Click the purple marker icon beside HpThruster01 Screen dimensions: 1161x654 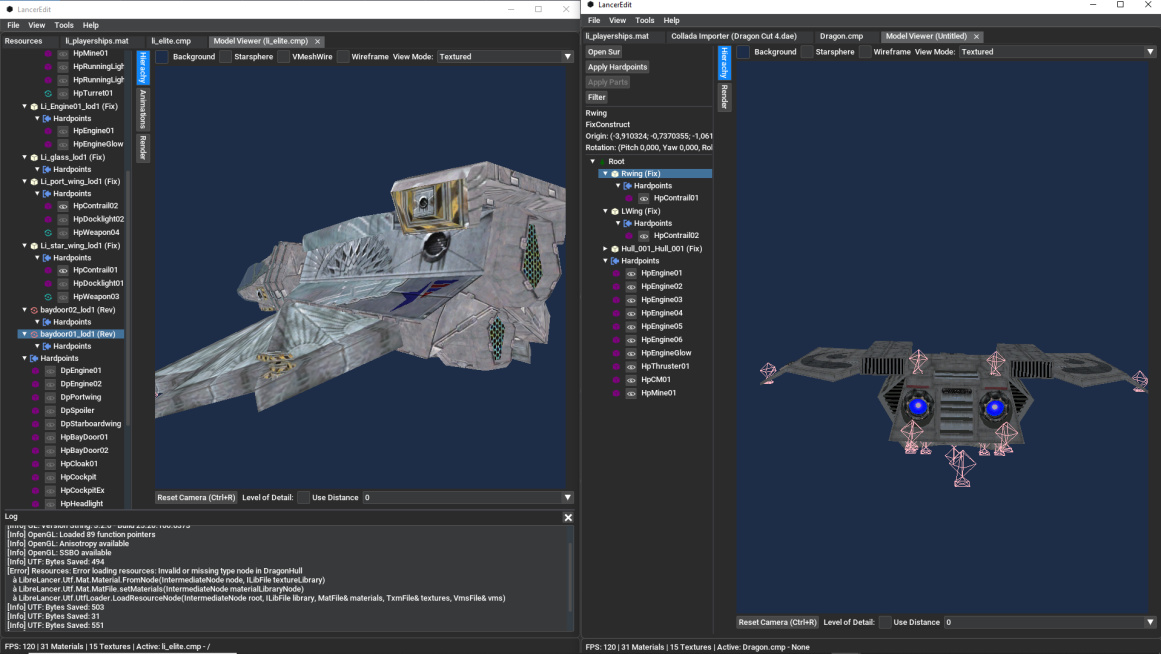coord(616,366)
